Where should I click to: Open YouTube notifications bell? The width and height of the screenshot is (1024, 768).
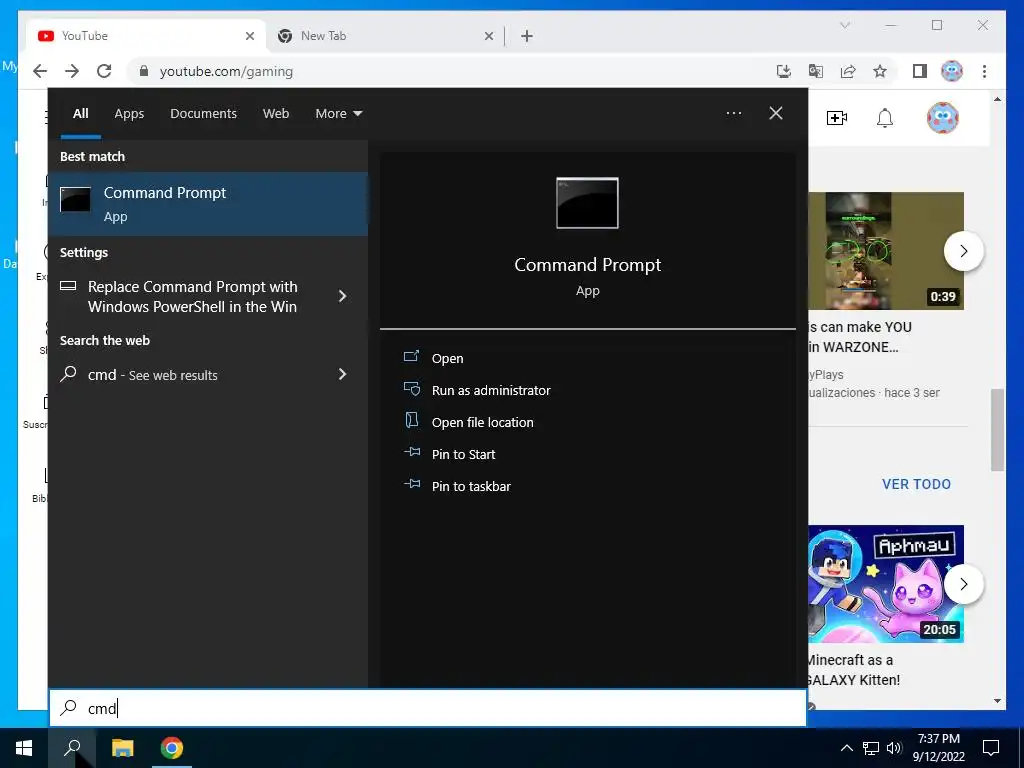[884, 118]
